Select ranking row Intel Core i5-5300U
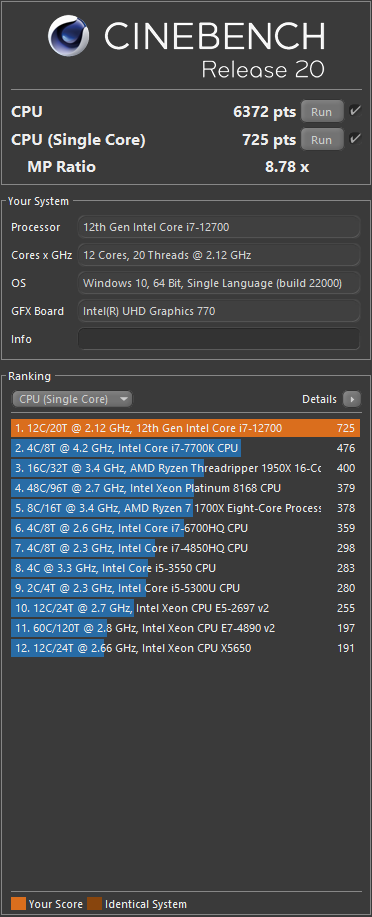372x917 pixels. coord(185,588)
